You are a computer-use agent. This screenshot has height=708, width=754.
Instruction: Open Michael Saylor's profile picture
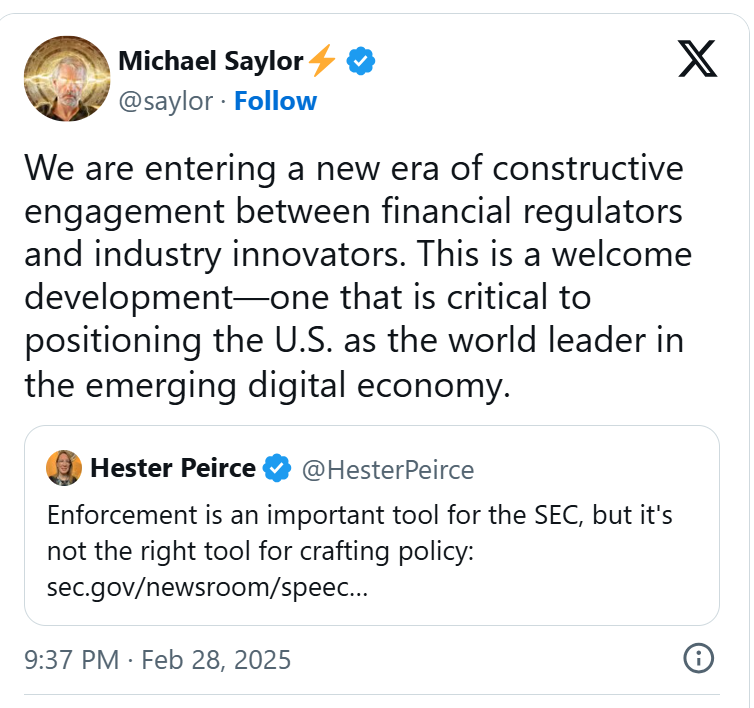tap(65, 80)
